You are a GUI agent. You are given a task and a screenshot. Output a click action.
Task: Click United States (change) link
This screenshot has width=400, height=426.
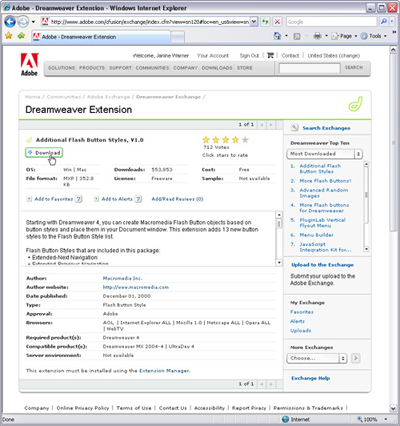334,56
